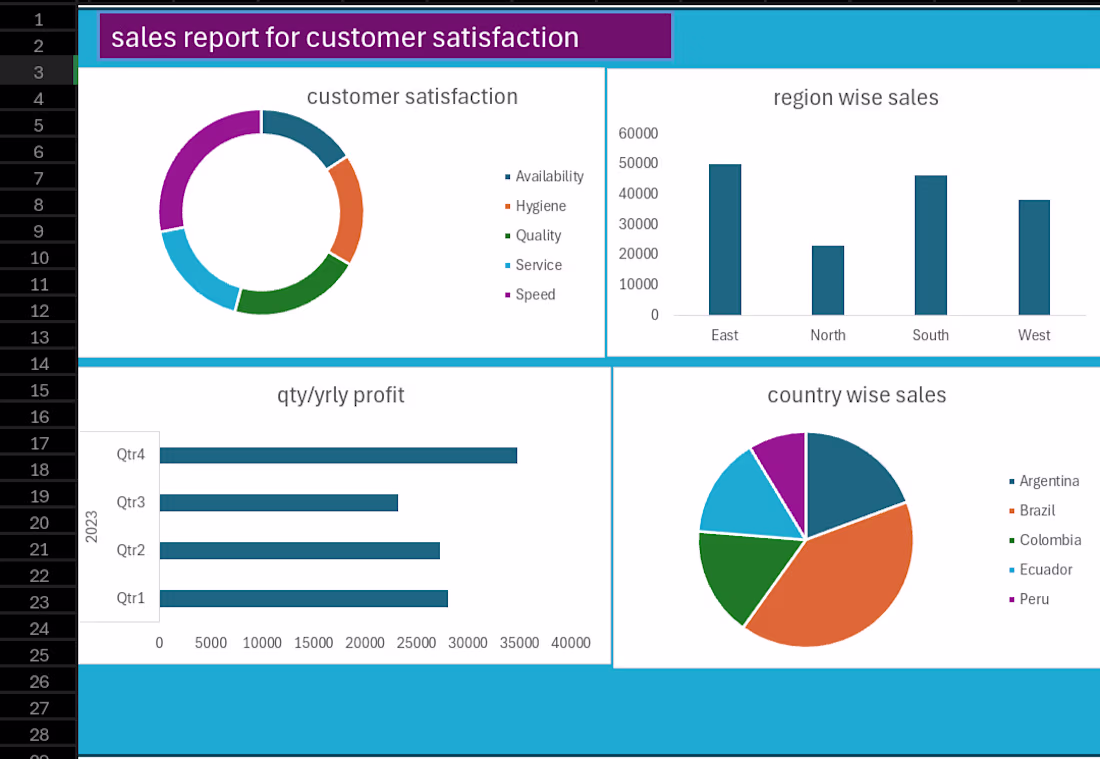Viewport: 1100px width, 759px height.
Task: Select row header 1
Action: tap(38, 20)
